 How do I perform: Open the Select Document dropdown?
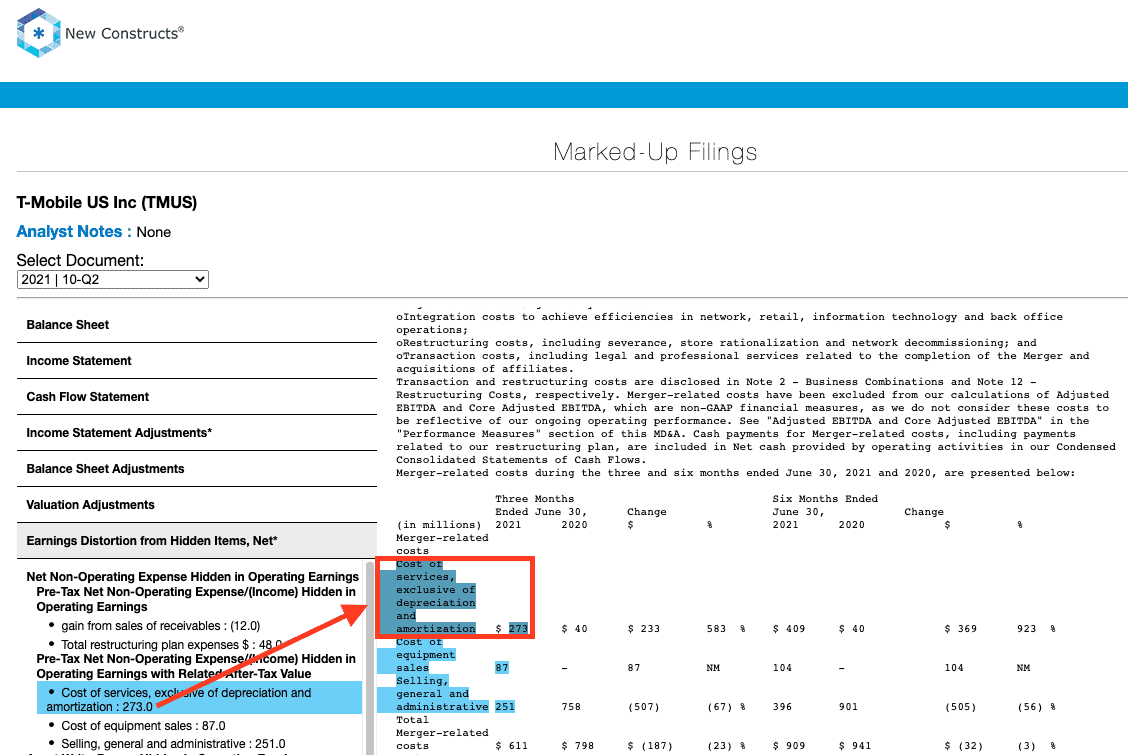(x=113, y=280)
